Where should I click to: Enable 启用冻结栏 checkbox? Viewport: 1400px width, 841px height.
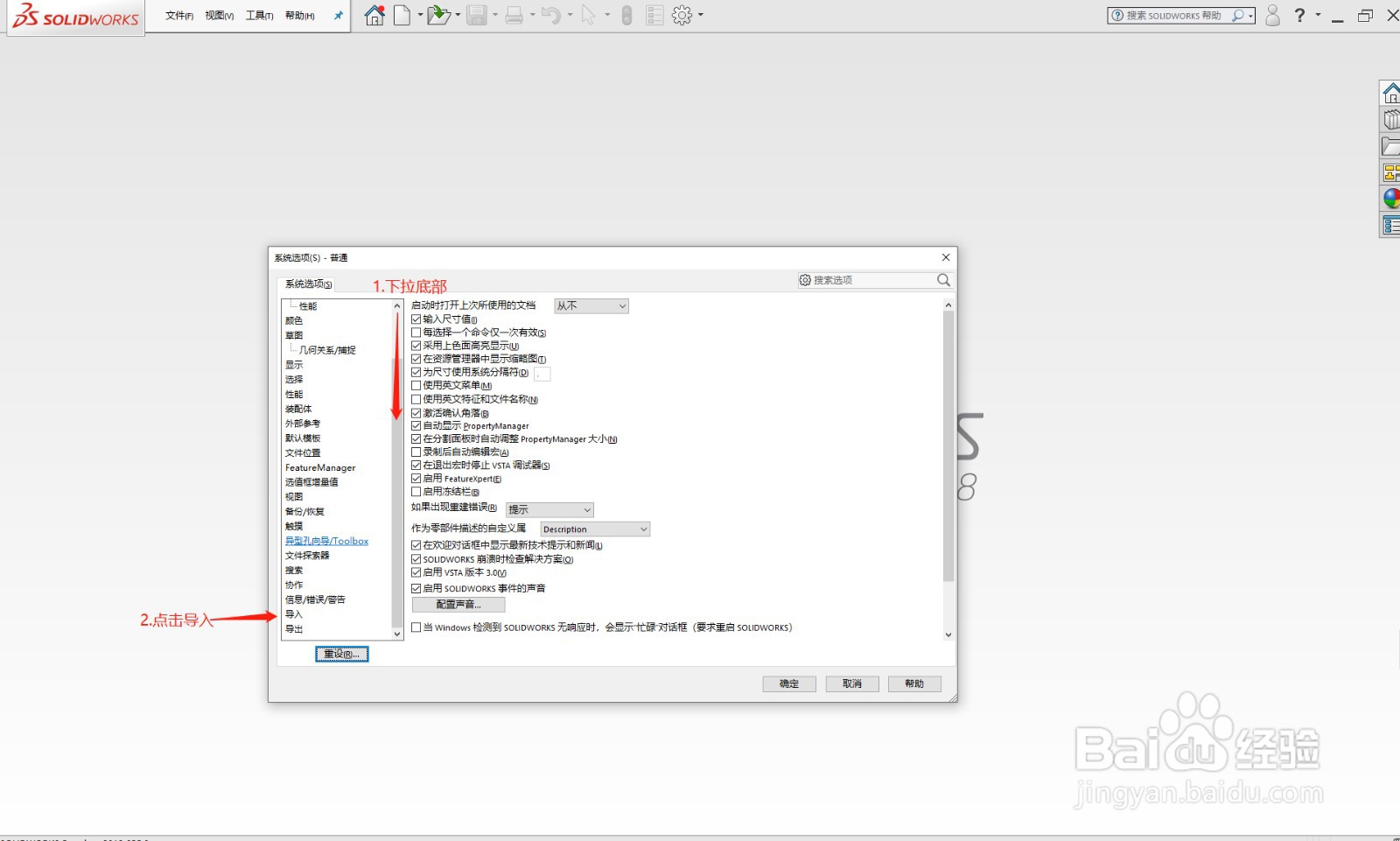(x=416, y=492)
